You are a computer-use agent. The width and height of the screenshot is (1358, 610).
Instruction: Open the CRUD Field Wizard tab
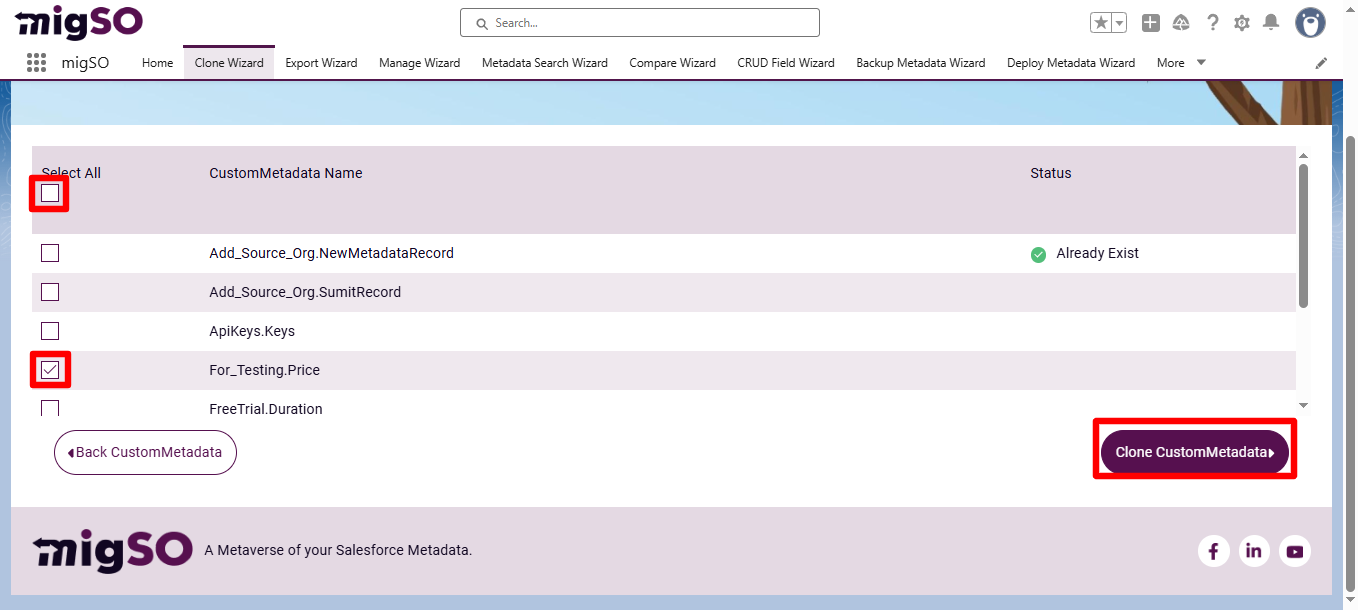786,63
